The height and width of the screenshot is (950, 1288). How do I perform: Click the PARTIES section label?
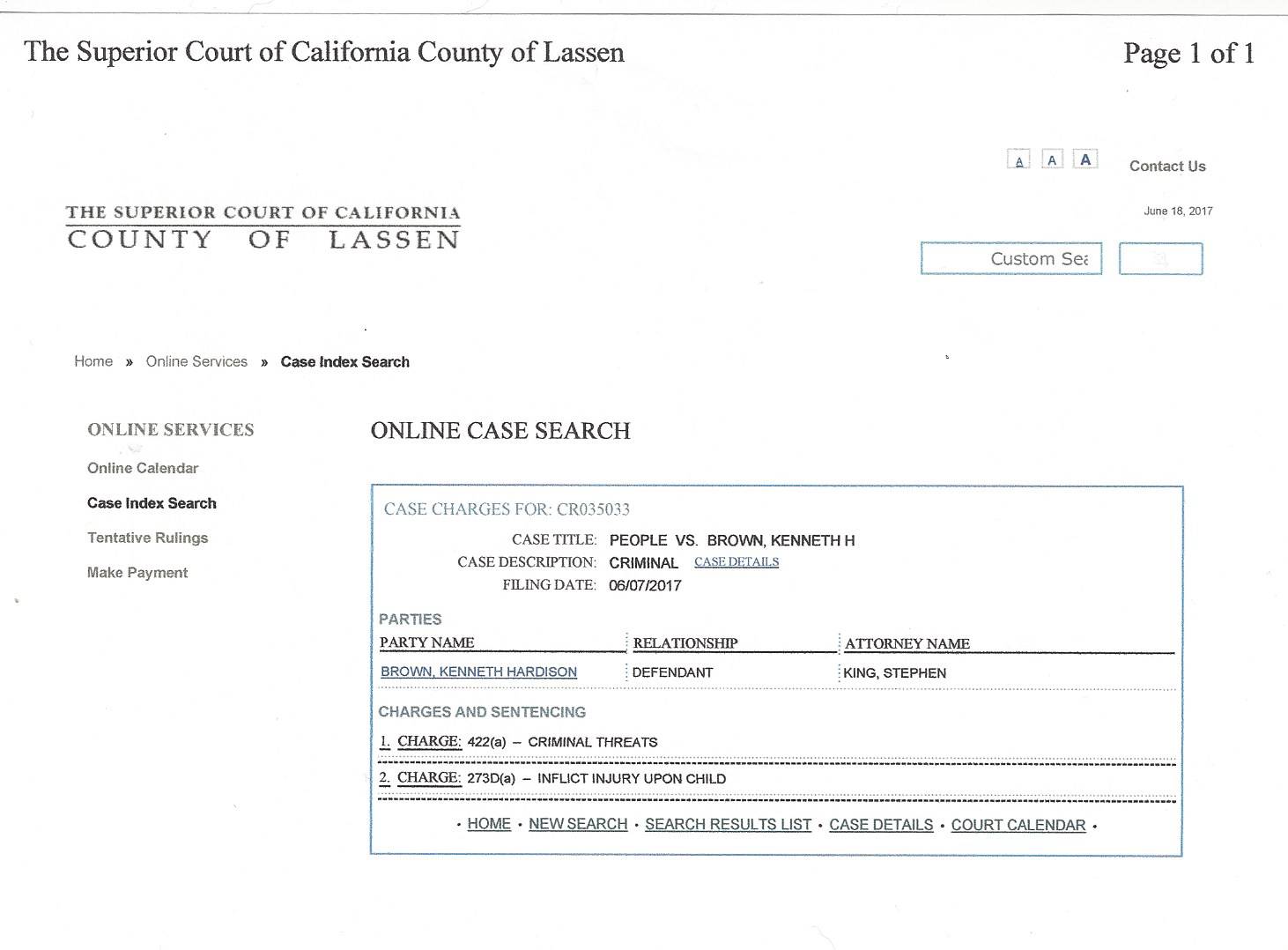(x=411, y=620)
